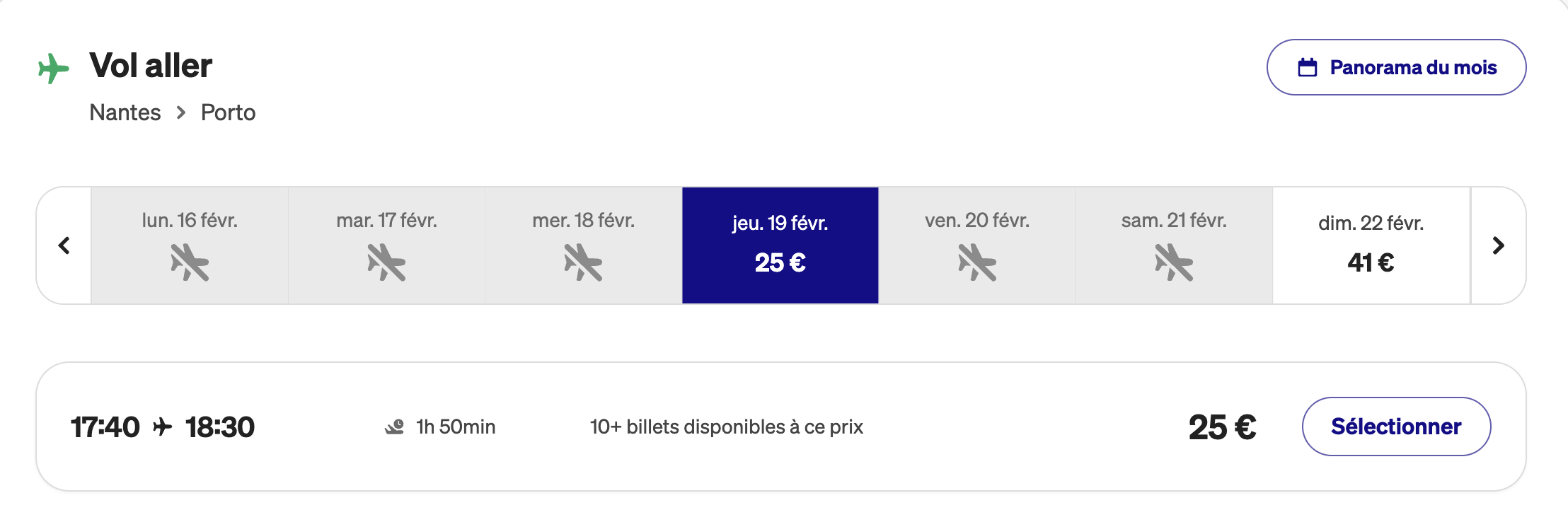Click the chevron between Nantes and Porto
The height and width of the screenshot is (522, 1568).
181,112
